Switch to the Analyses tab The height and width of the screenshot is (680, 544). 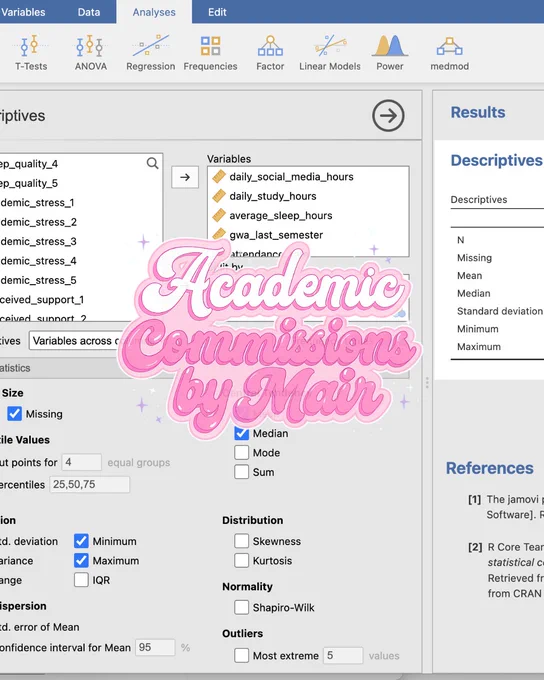click(154, 12)
